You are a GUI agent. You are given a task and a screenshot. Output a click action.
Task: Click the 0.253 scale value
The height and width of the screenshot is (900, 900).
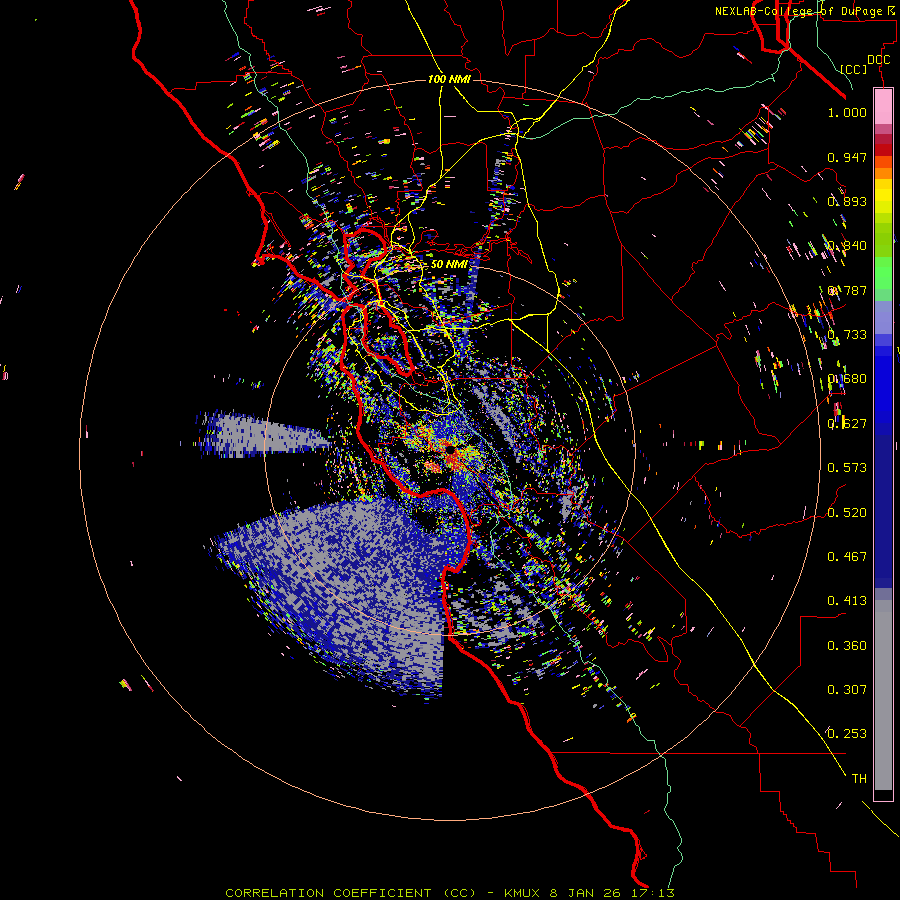tap(847, 734)
